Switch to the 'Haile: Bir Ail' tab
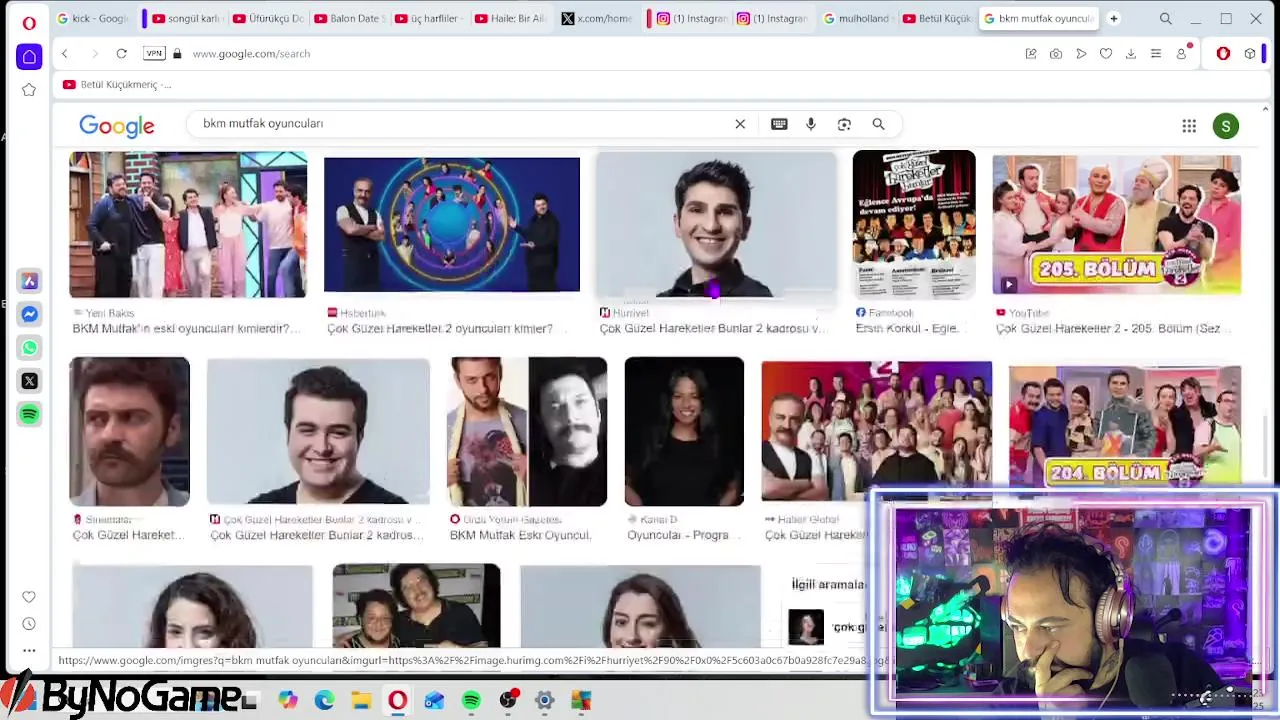The image size is (1280, 720). [x=510, y=18]
